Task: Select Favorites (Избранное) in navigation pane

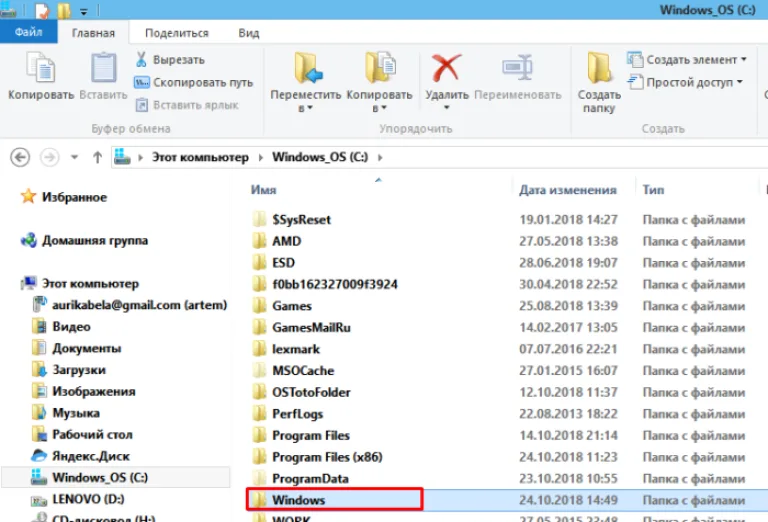Action: point(64,197)
